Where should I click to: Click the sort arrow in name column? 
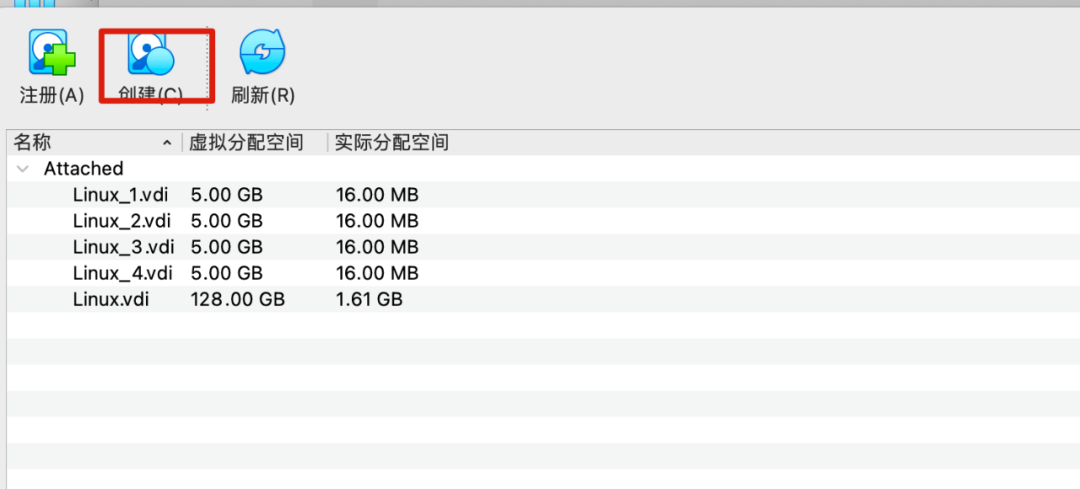click(167, 143)
